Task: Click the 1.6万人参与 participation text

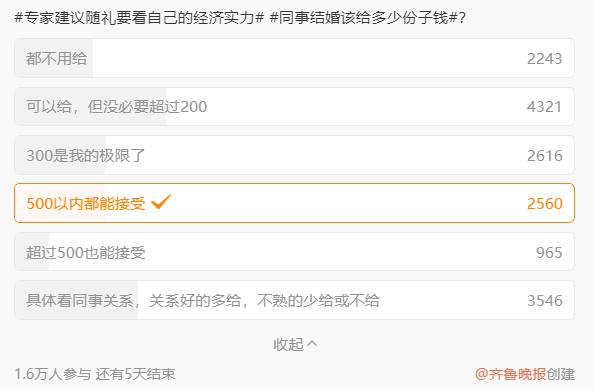Action: tap(53, 374)
